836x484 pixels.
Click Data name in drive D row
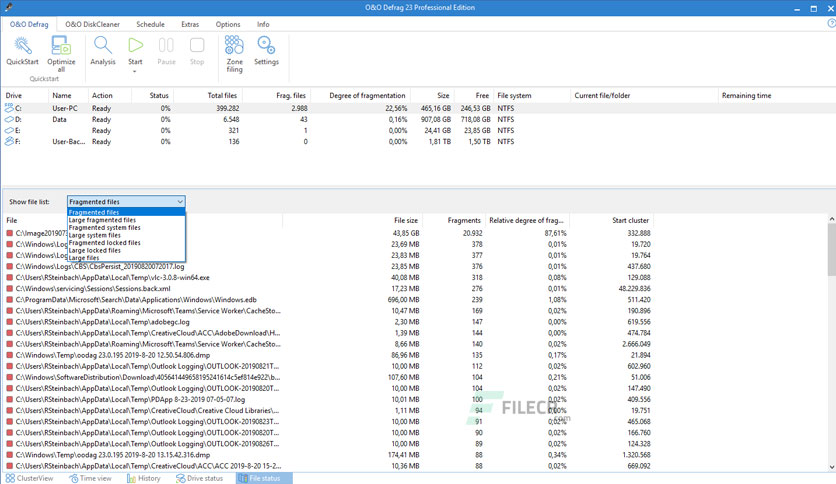click(x=59, y=119)
